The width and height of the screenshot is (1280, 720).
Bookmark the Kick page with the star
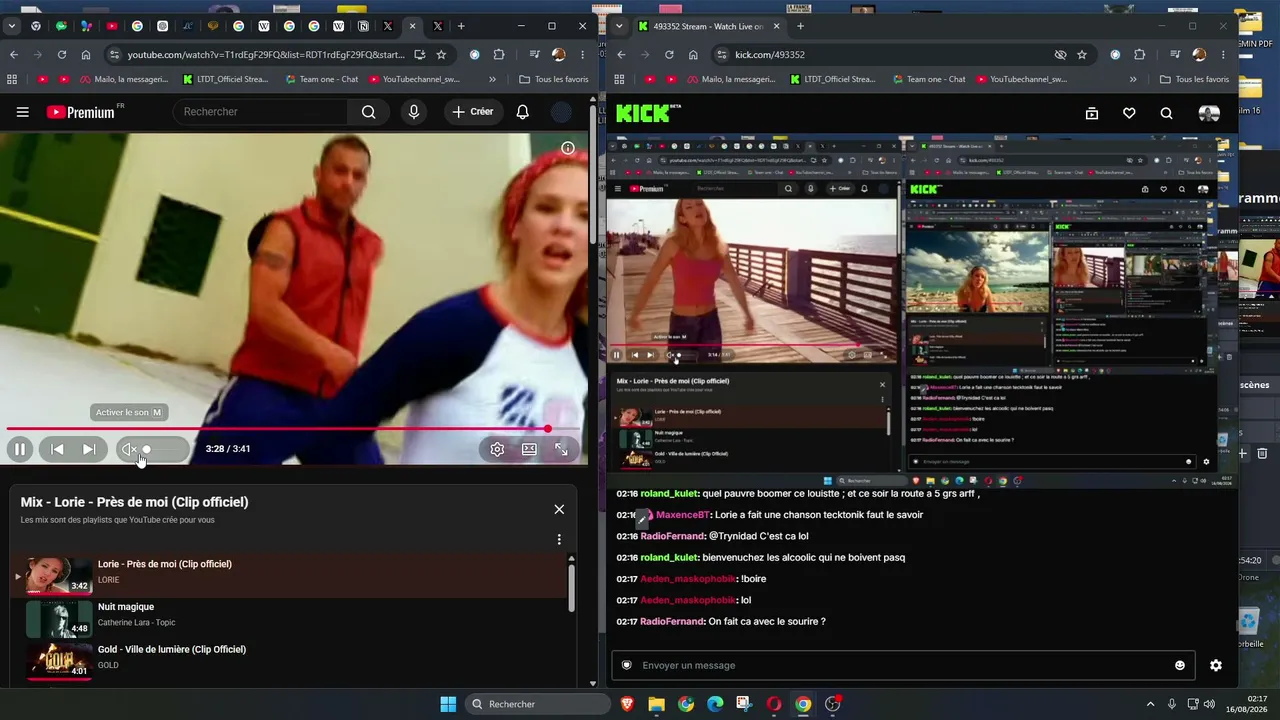tap(1082, 55)
